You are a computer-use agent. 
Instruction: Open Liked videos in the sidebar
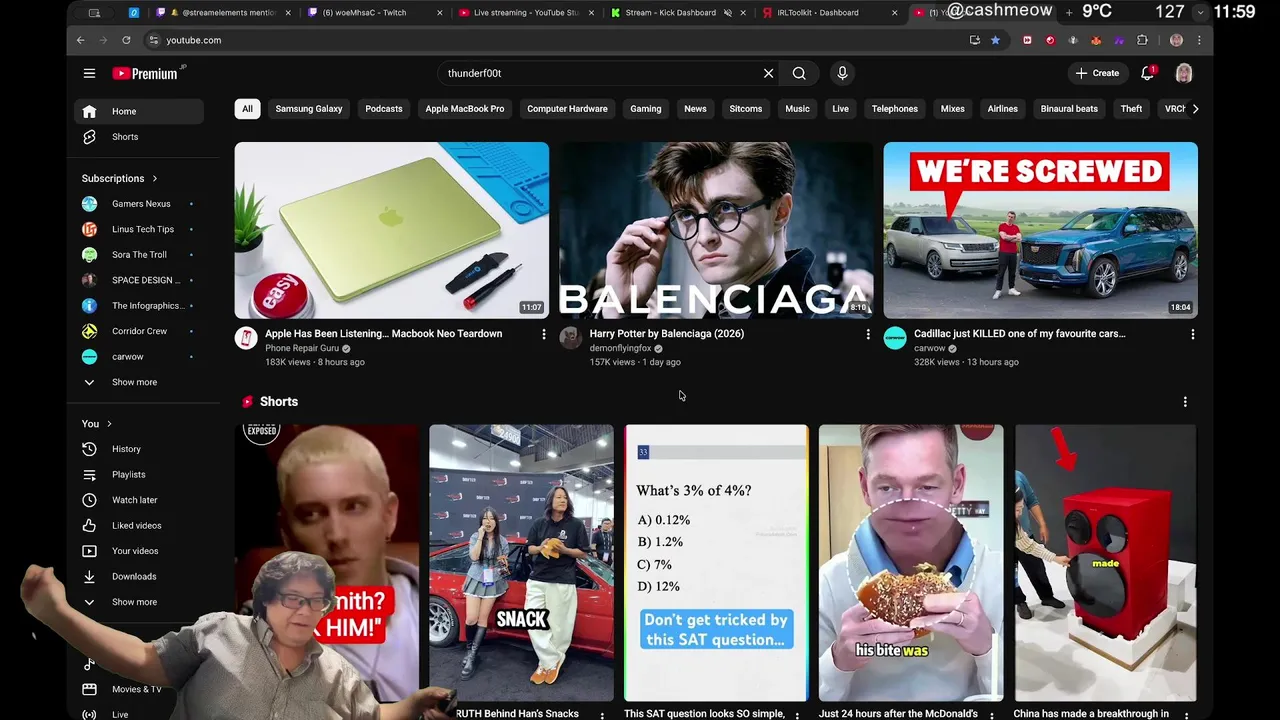click(139, 526)
